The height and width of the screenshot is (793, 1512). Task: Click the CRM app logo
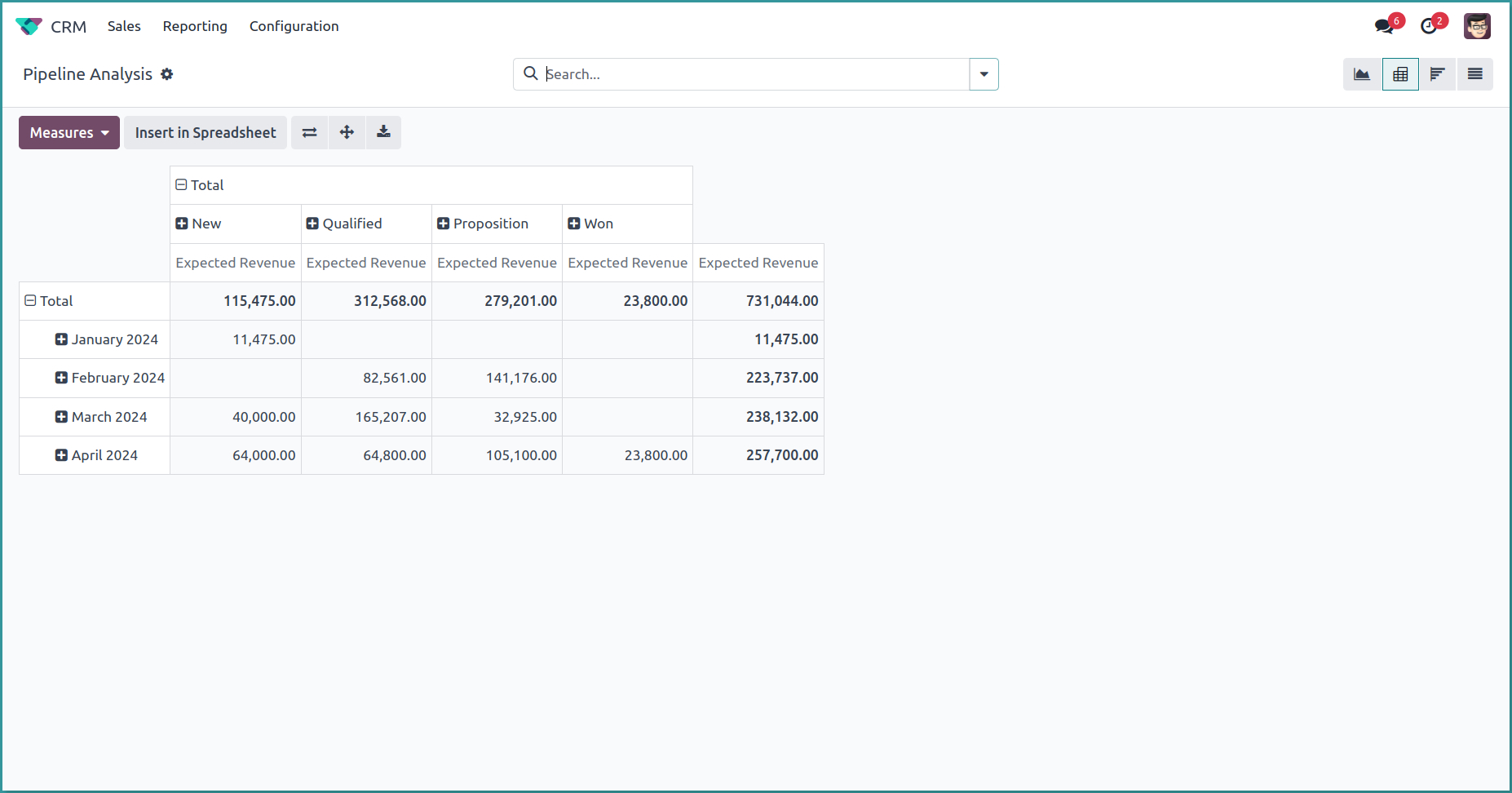coord(29,25)
